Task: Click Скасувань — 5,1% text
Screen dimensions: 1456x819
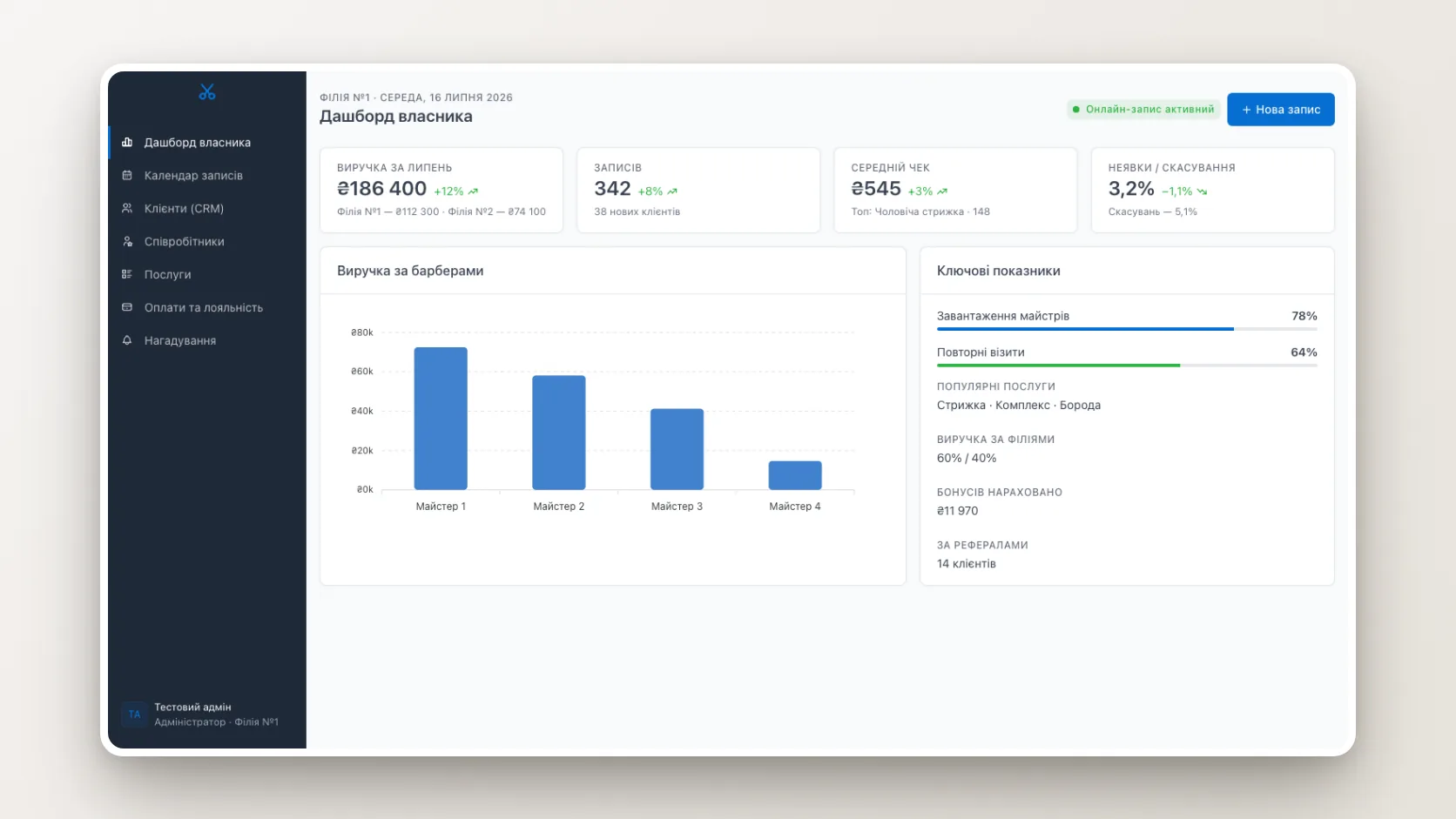Action: [1152, 211]
